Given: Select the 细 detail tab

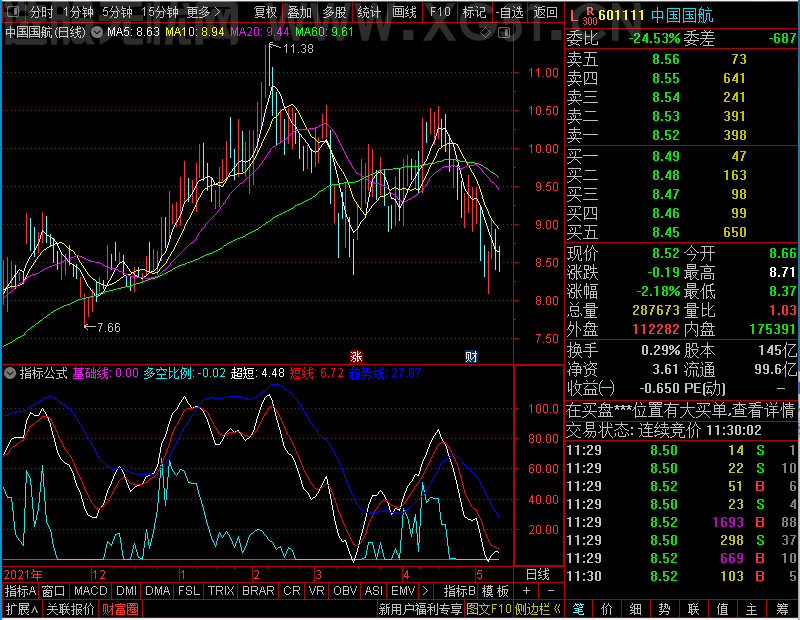Looking at the screenshot, I should coord(636,609).
